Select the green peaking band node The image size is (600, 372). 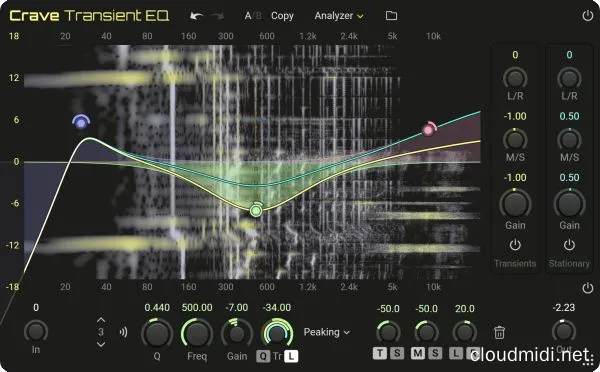point(256,210)
